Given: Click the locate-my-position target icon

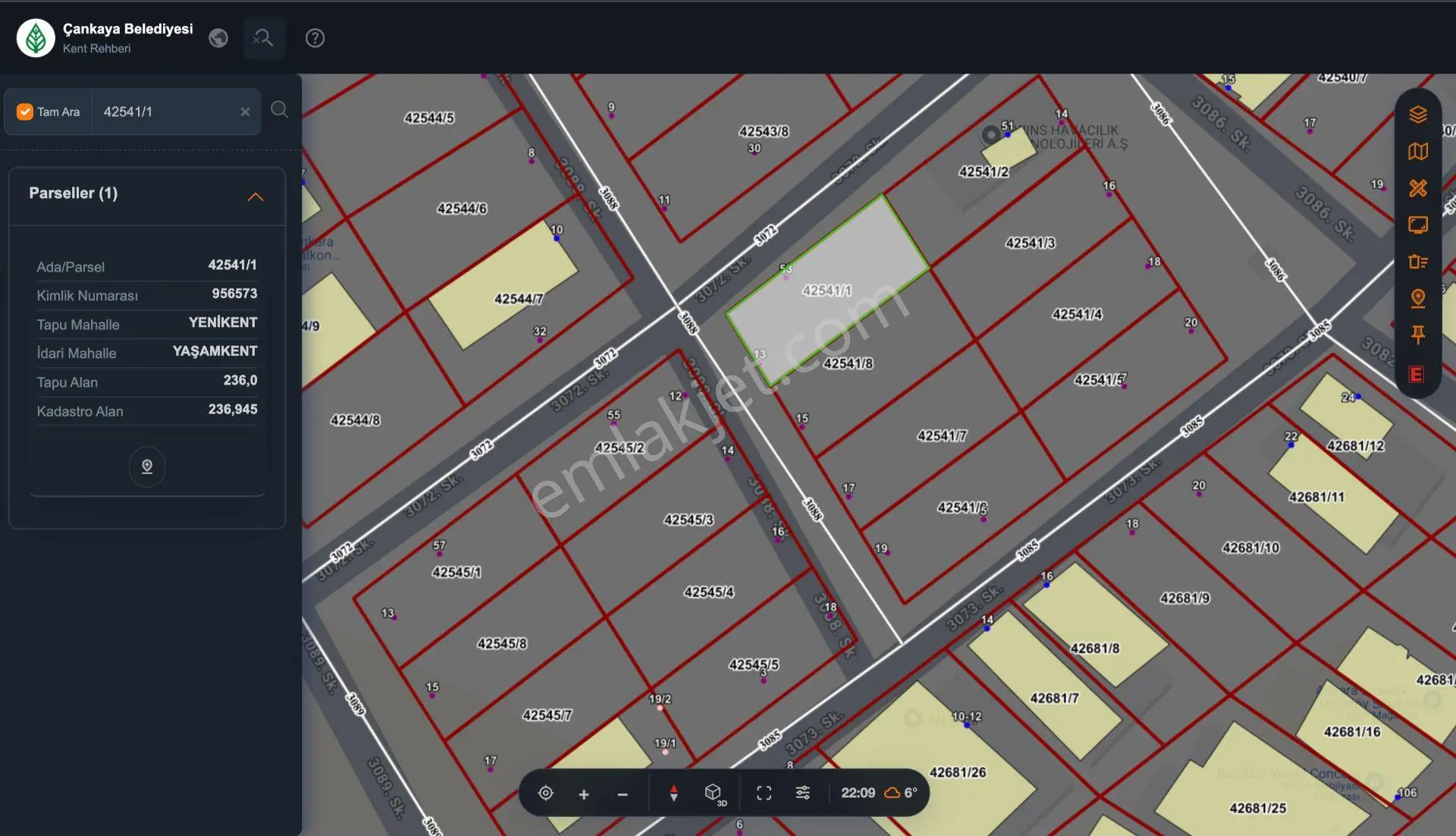Looking at the screenshot, I should [545, 793].
